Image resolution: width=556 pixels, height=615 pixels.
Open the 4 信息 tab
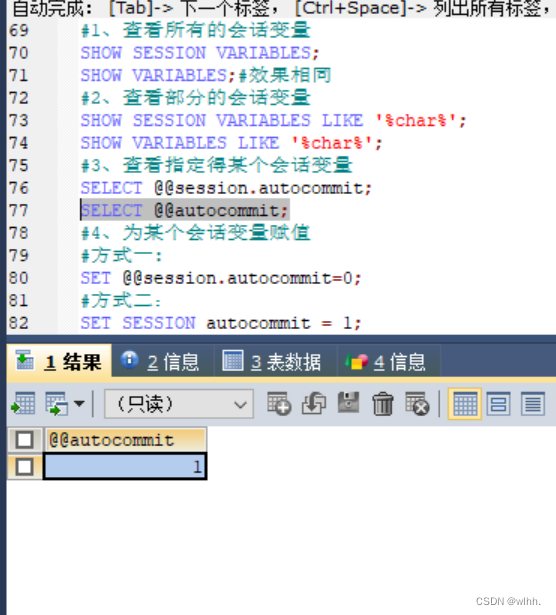pos(389,361)
